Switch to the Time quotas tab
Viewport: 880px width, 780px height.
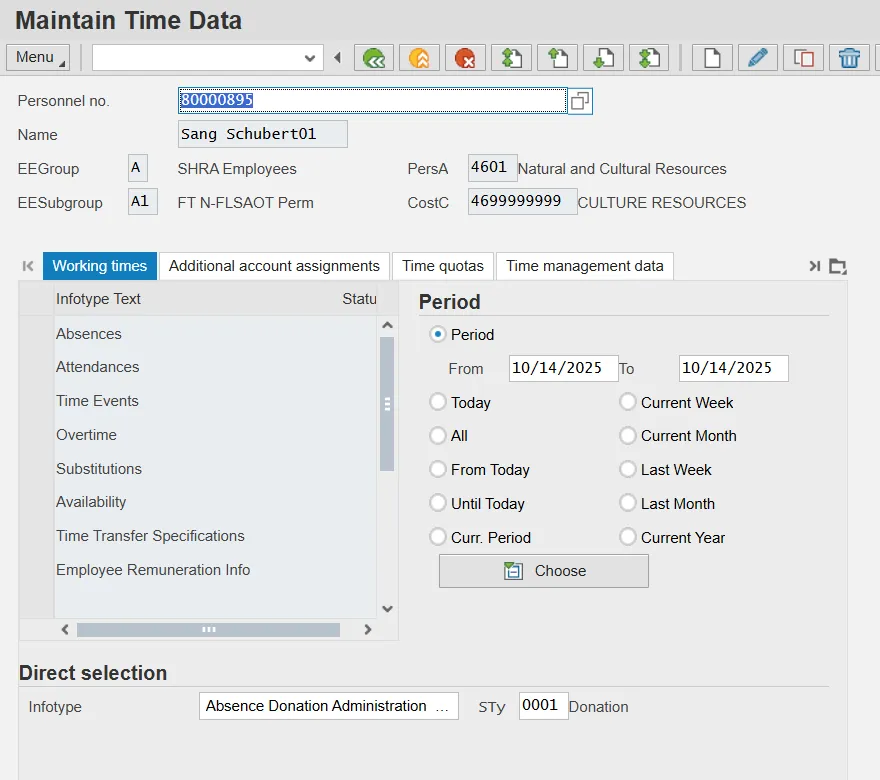pyautogui.click(x=443, y=266)
